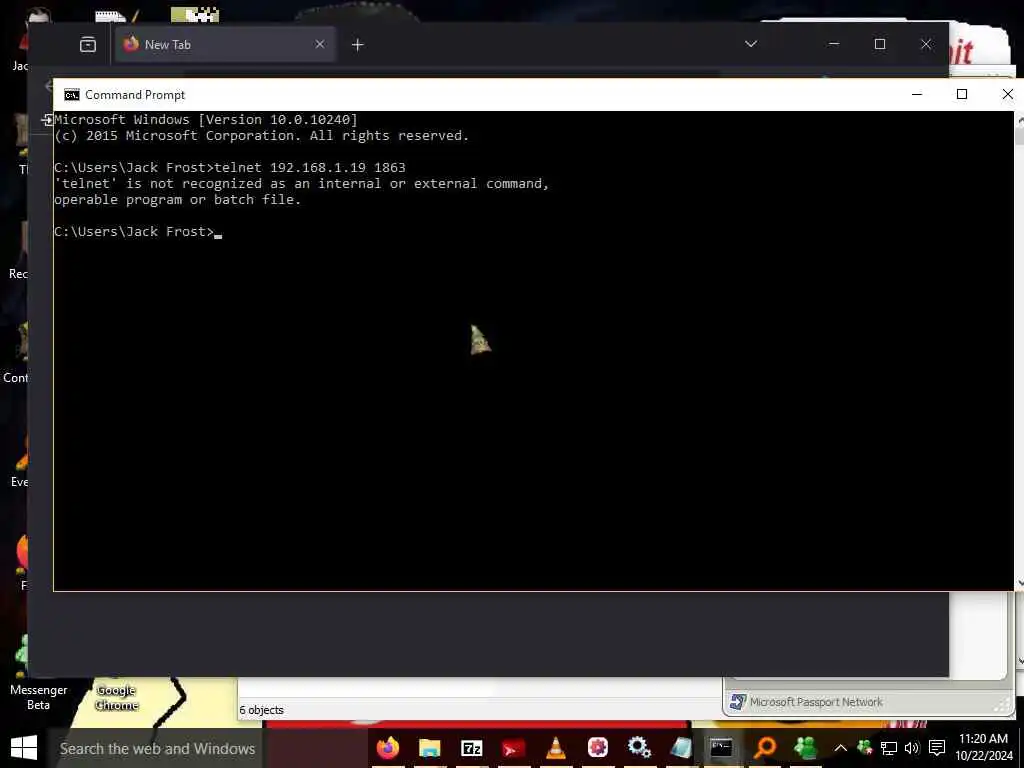Open File Explorer from the taskbar
Viewport: 1024px width, 768px height.
[x=430, y=748]
